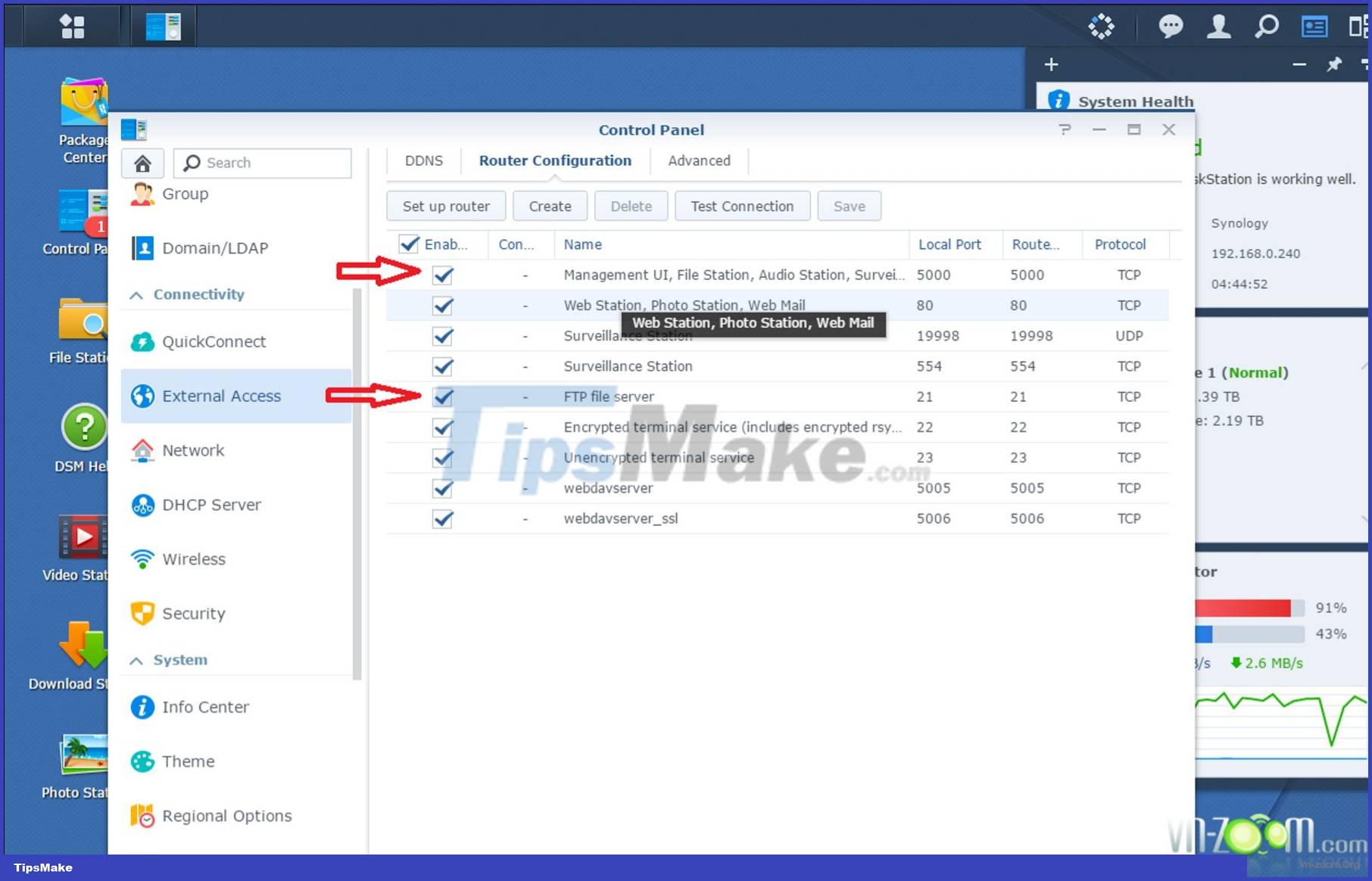Collapse the Connectivity section
This screenshot has height=881, width=1372.
pos(136,294)
